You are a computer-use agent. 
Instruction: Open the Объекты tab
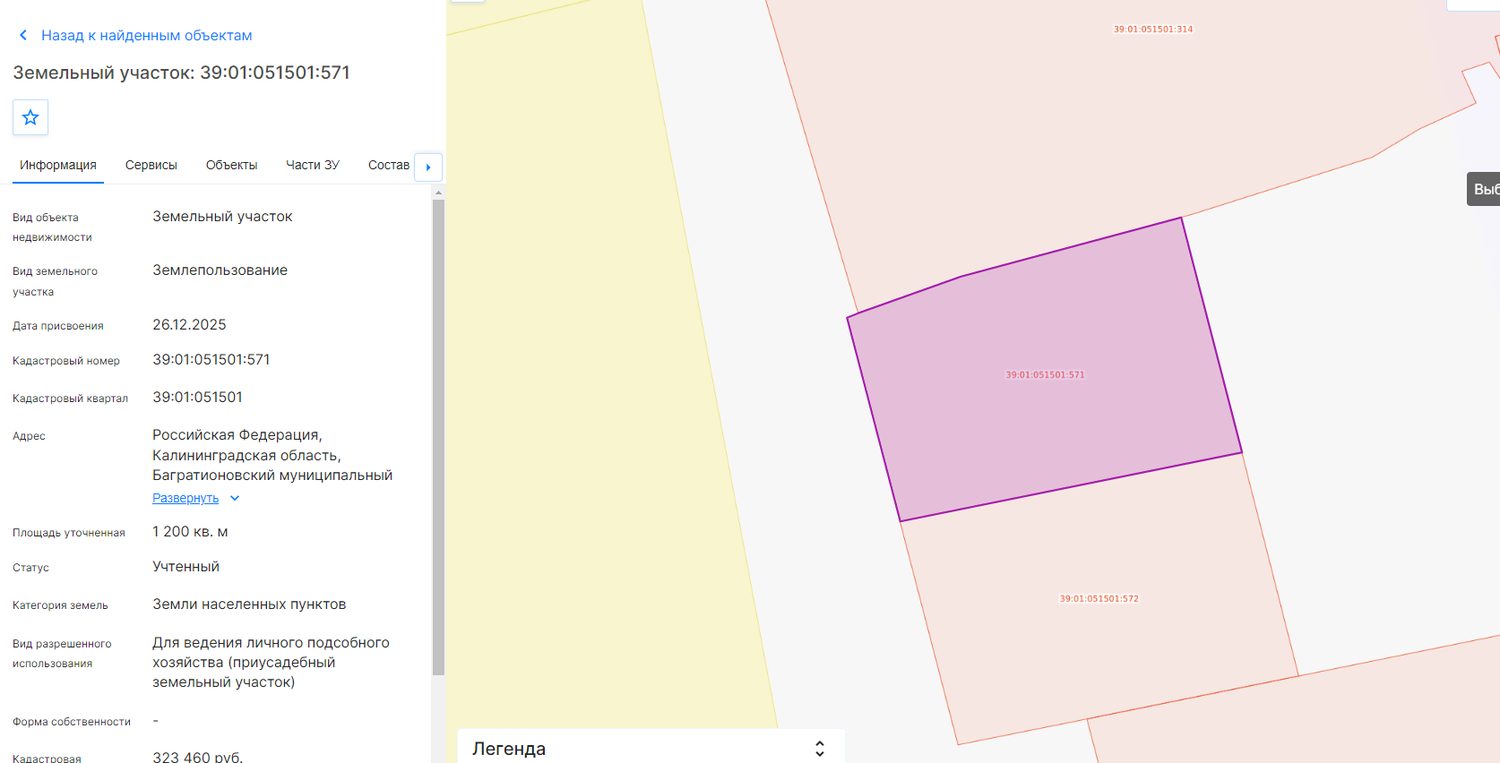(231, 165)
